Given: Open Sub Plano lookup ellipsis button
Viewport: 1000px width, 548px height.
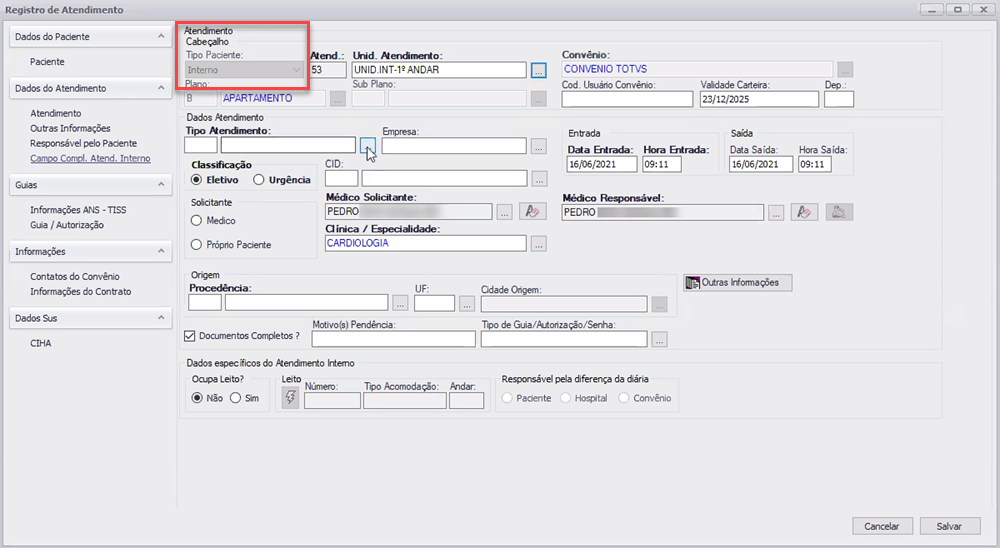Looking at the screenshot, I should point(539,99).
